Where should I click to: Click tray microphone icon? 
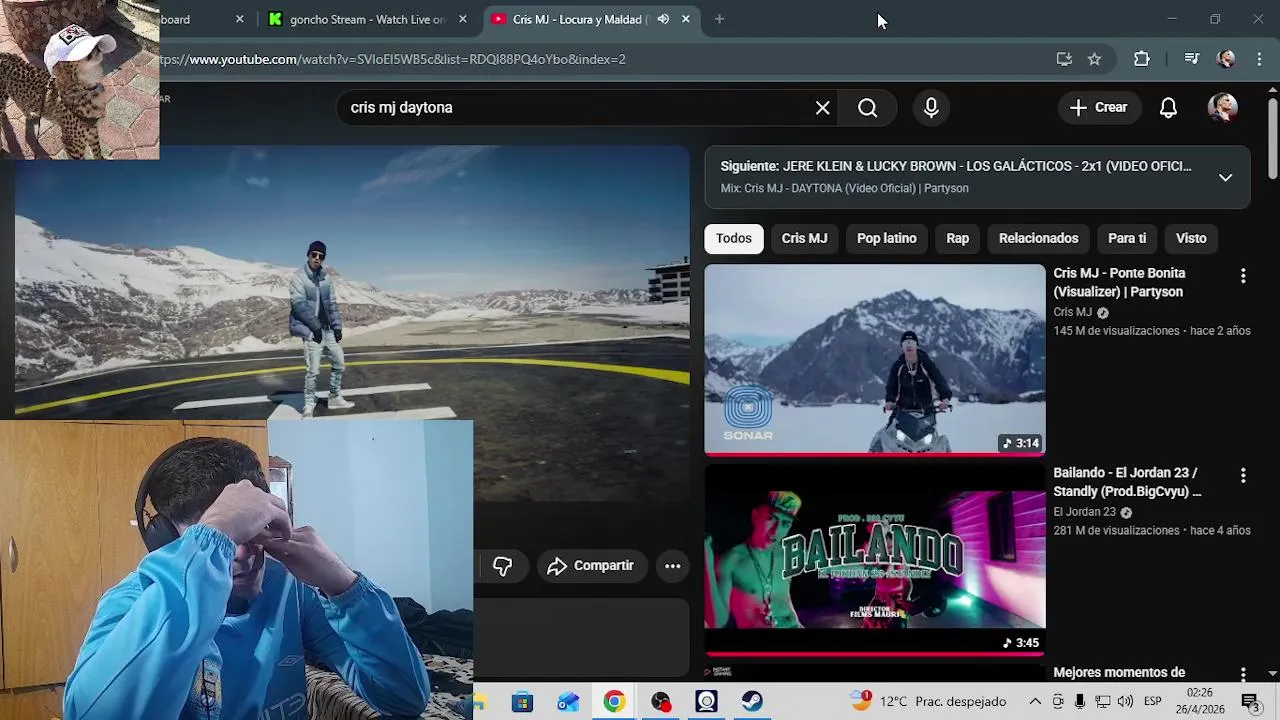click(1080, 702)
